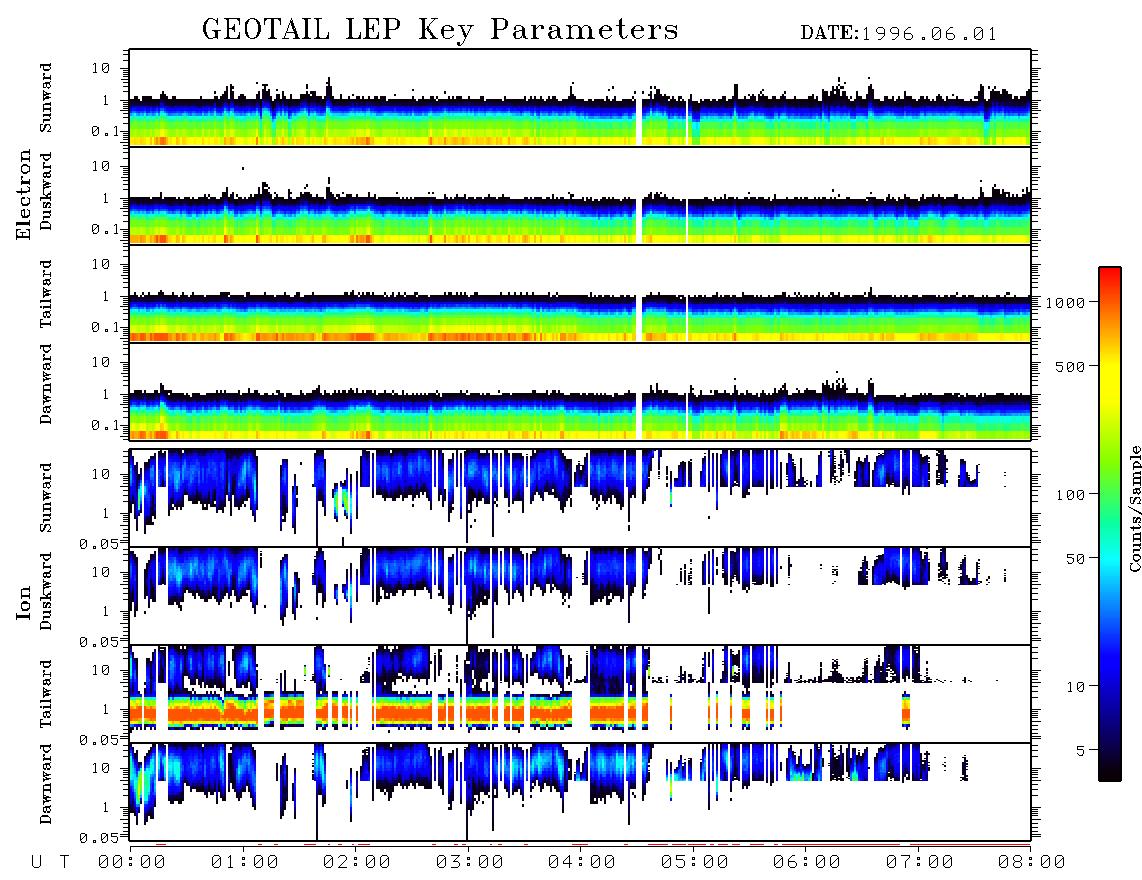Click the 'GEOTAIL LEP Key Parameters' title
The image size is (1142, 880).
click(x=440, y=30)
